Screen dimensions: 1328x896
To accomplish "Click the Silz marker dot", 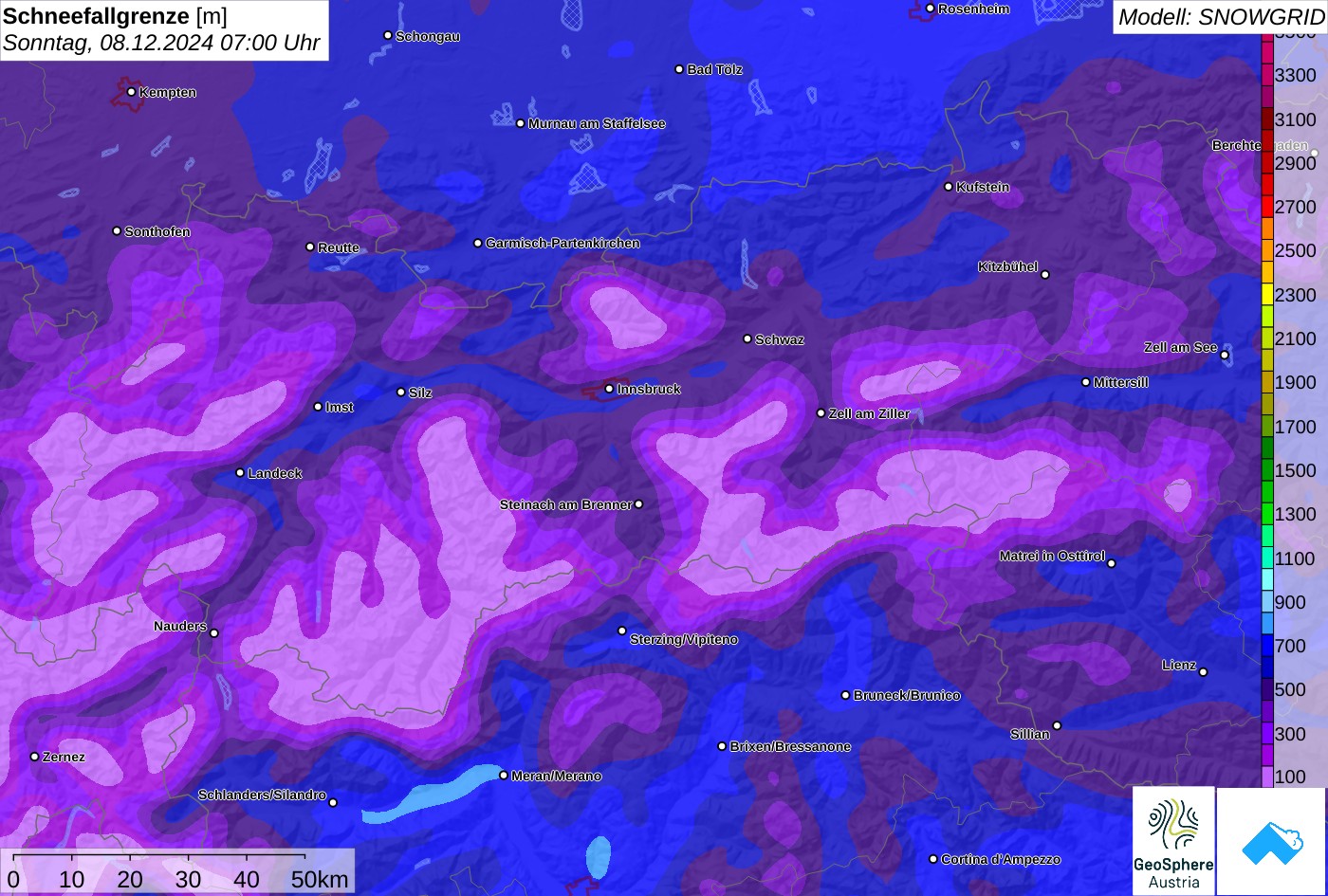I will pyautogui.click(x=400, y=392).
